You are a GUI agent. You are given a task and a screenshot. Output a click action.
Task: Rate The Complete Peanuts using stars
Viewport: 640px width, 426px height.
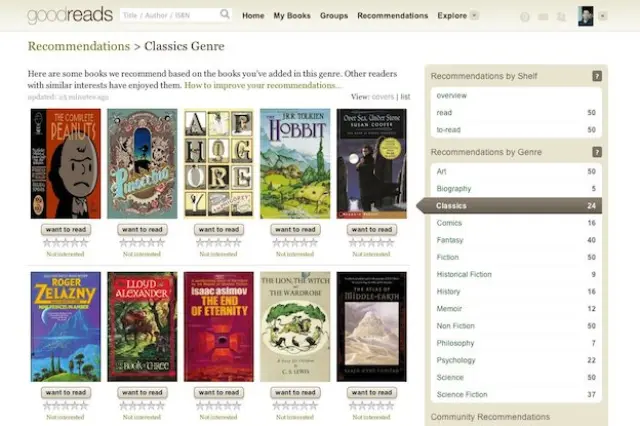[x=66, y=242]
